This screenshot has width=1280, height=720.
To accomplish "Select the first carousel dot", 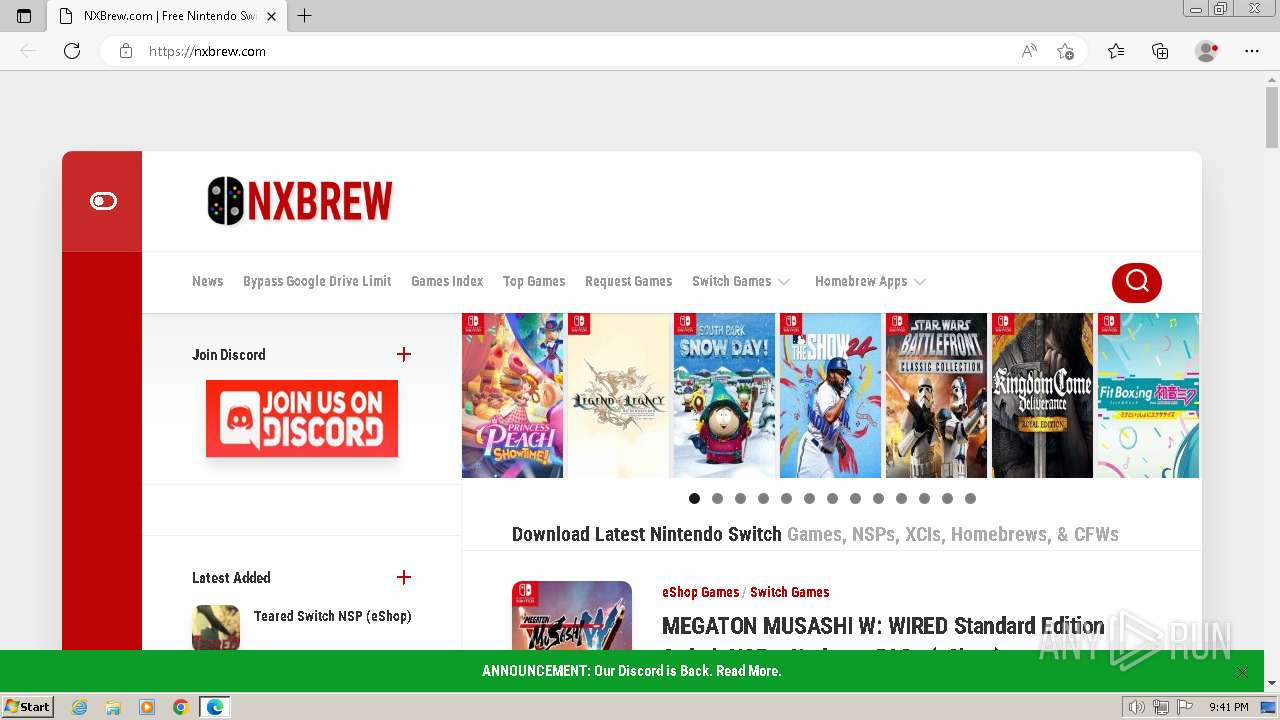I will pos(694,498).
